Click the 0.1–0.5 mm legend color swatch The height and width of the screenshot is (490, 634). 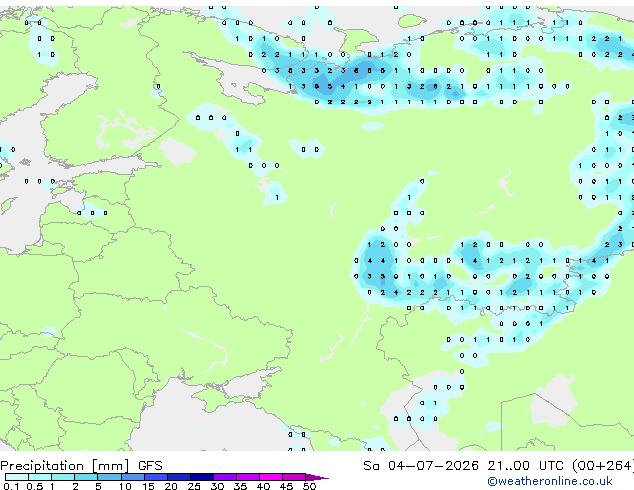17,477
